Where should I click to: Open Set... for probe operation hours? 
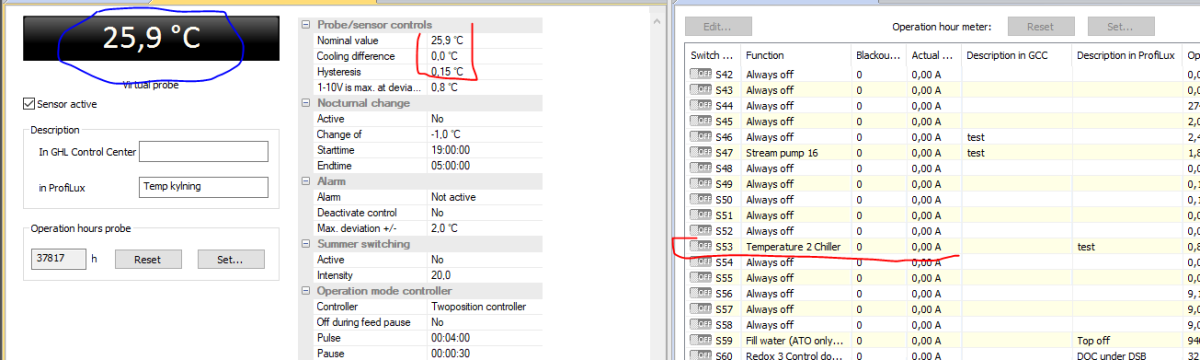(231, 259)
